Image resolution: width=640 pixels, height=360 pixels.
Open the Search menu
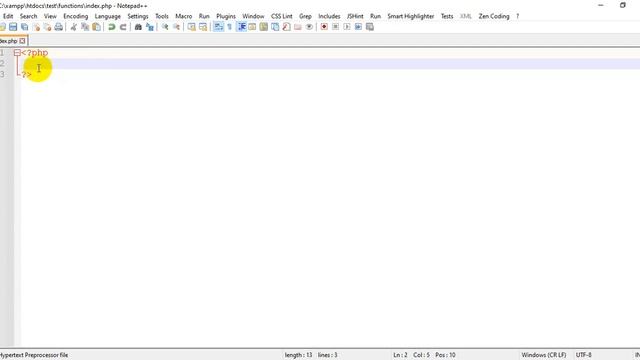29,16
